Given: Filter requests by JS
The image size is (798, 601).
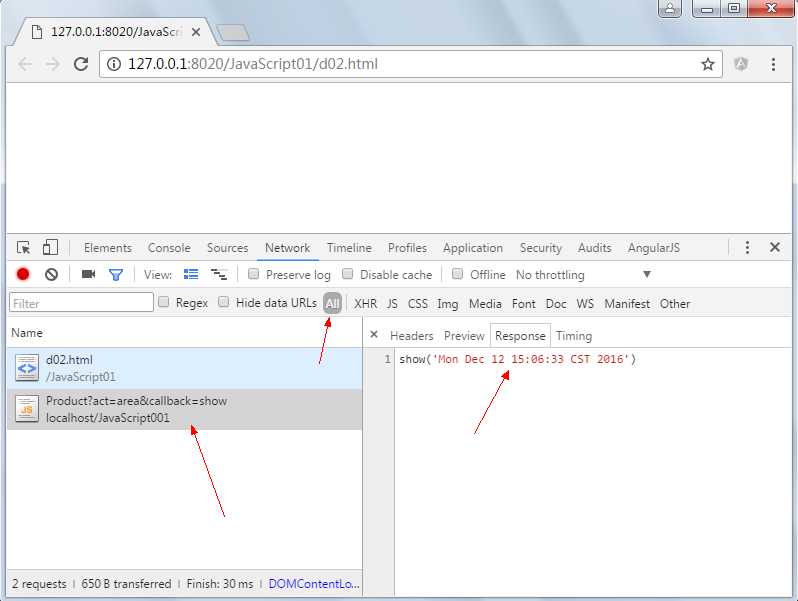Looking at the screenshot, I should click(x=392, y=304).
